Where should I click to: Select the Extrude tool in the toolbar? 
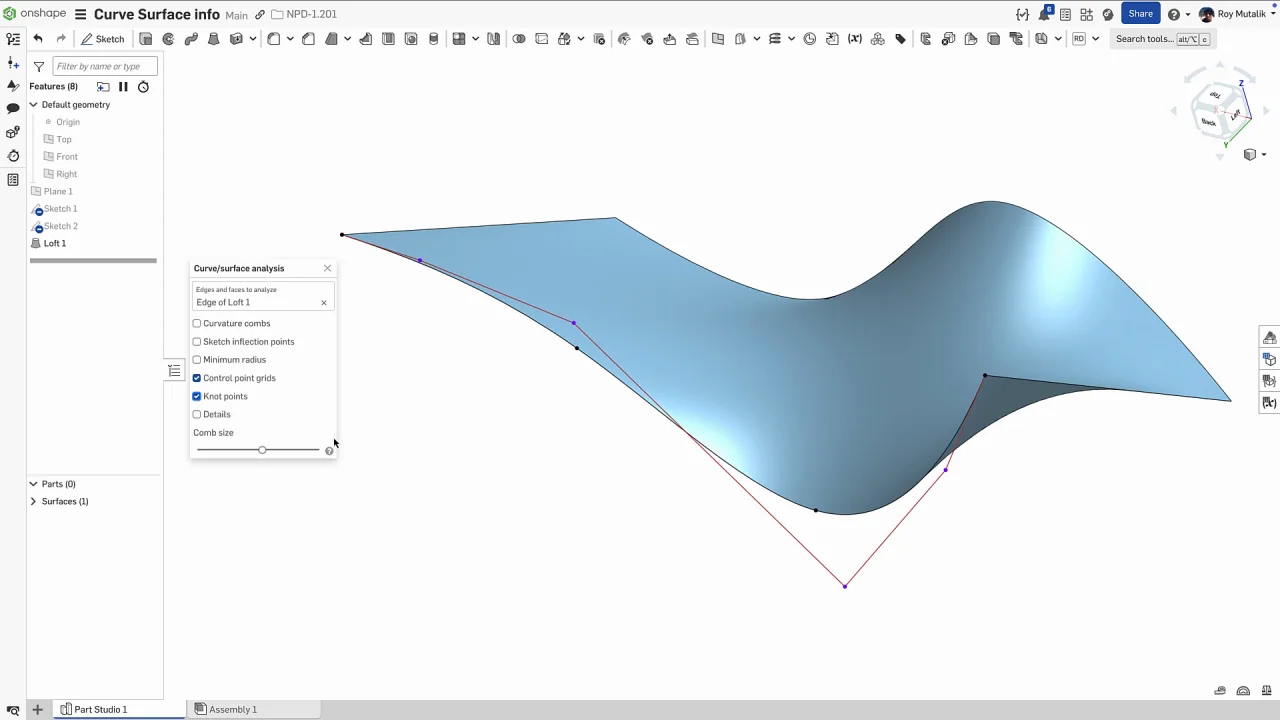pos(146,39)
